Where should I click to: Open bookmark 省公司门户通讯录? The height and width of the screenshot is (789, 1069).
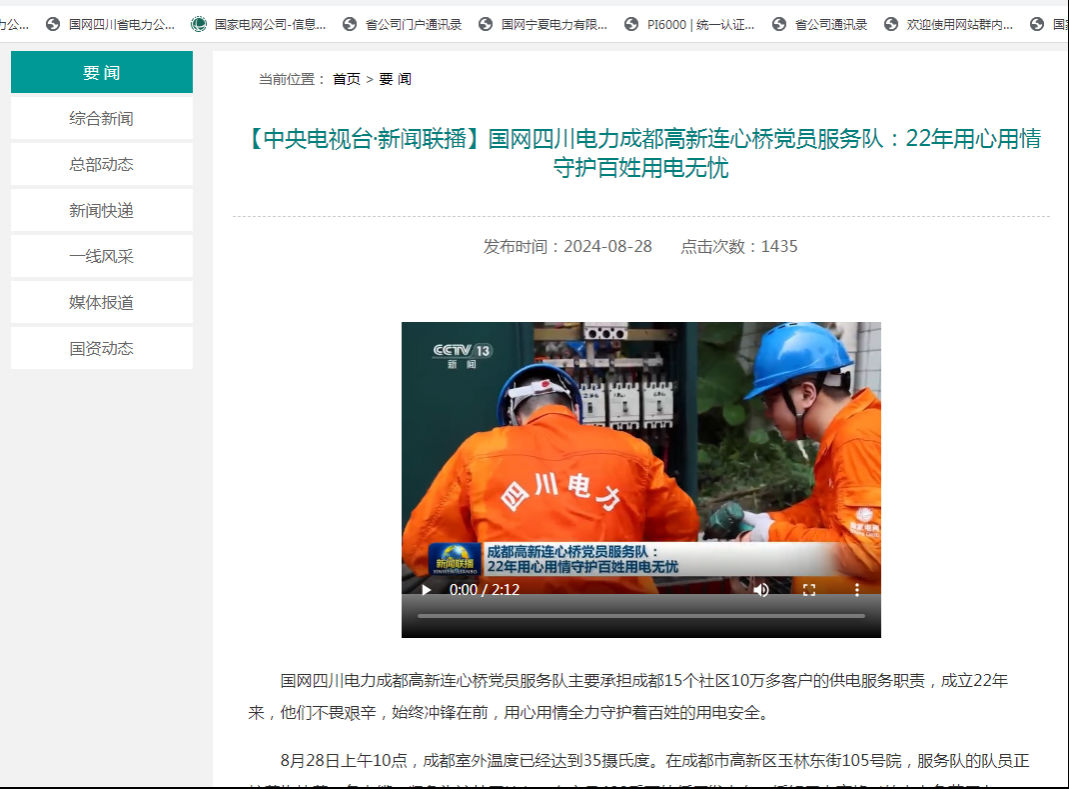pyautogui.click(x=402, y=25)
